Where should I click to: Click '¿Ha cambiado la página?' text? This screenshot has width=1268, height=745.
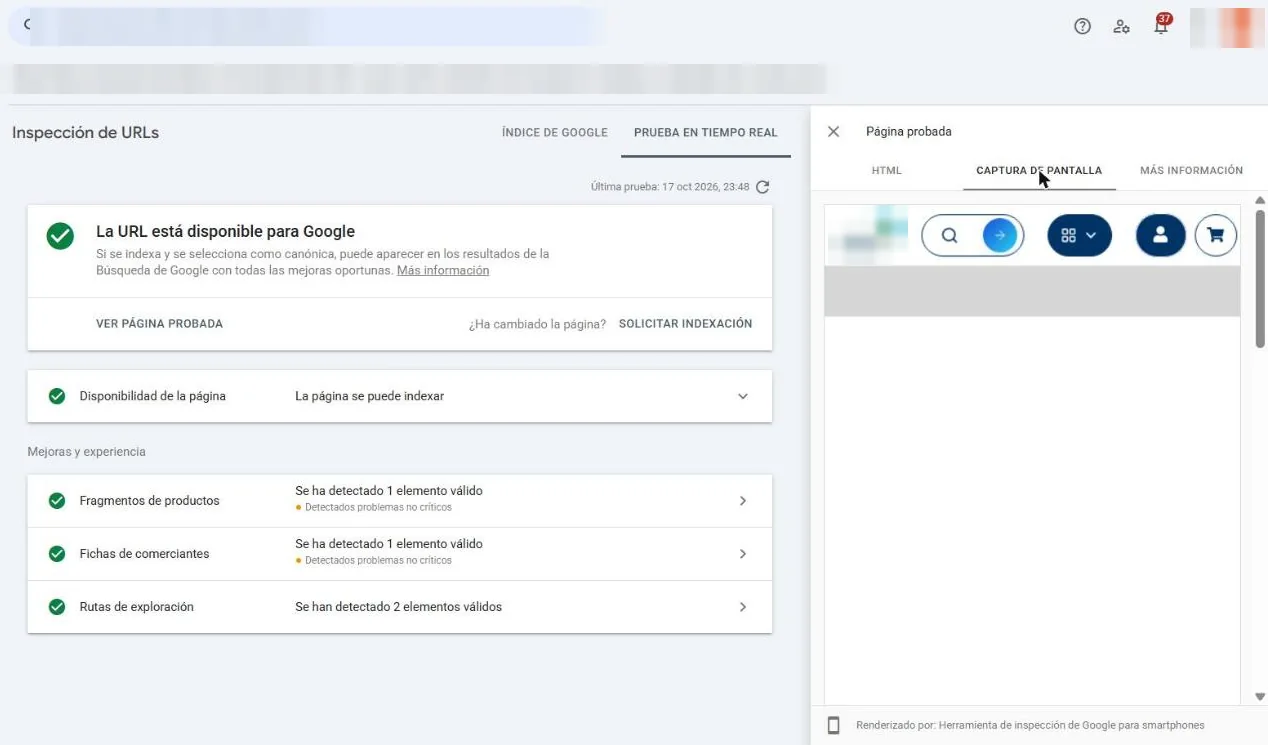tap(537, 324)
